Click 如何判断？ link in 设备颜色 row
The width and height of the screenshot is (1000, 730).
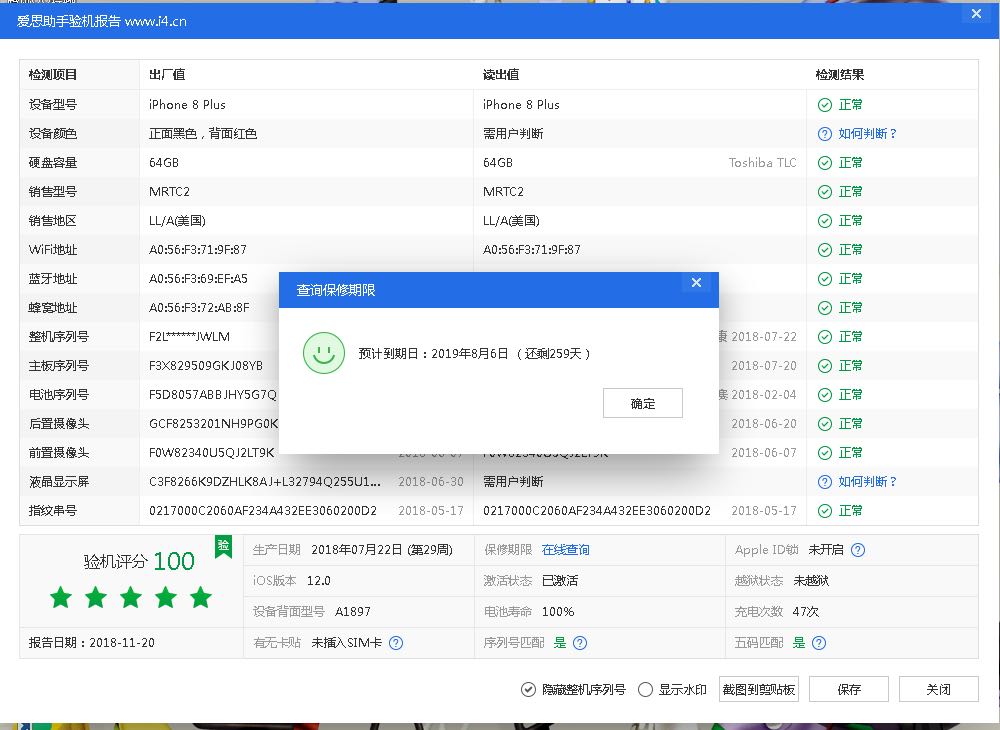867,133
